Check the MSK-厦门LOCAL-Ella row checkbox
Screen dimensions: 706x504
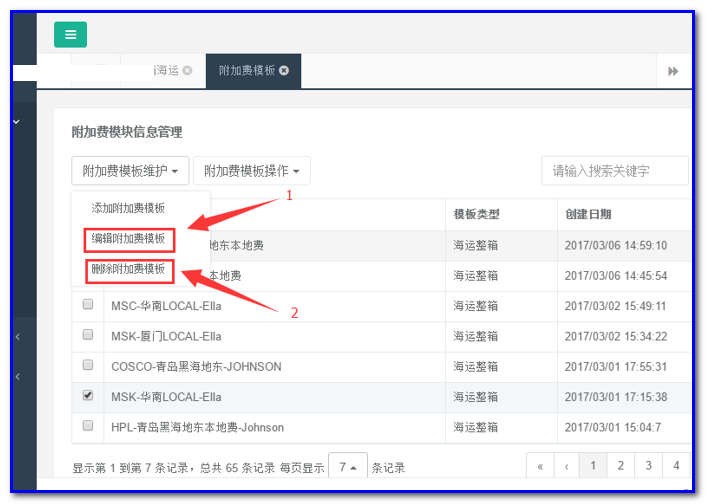[x=88, y=334]
